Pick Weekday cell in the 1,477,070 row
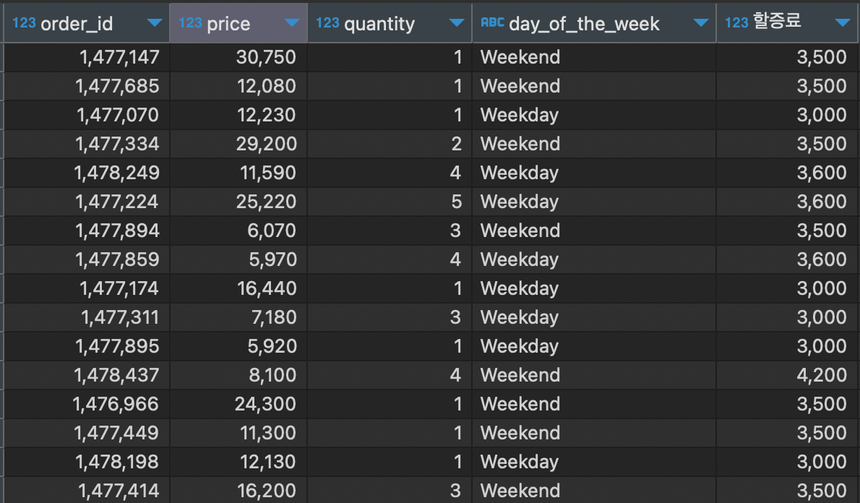Screen dimensions: 860x503 (594, 115)
